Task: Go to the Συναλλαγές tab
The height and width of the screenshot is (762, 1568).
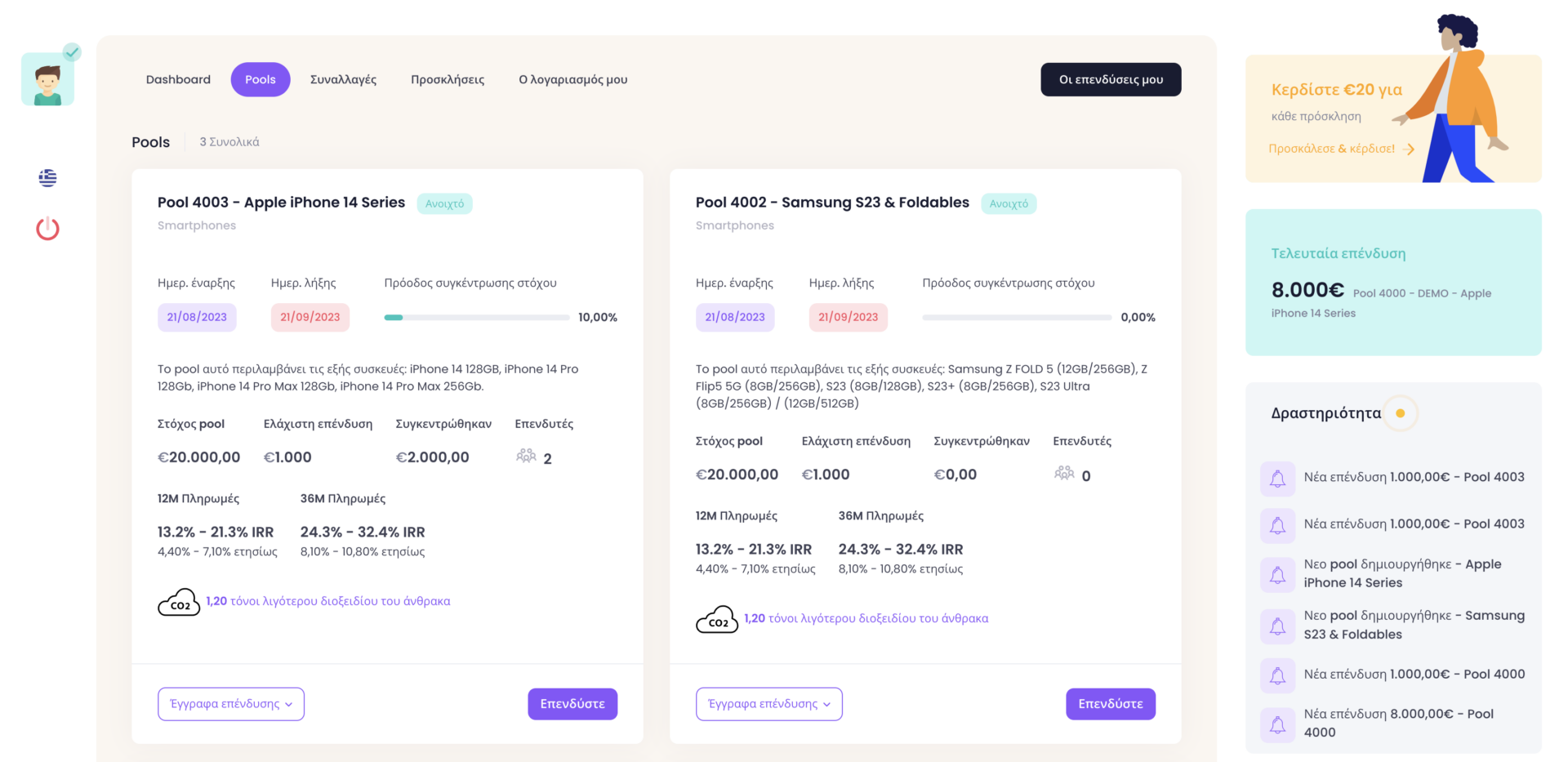Action: point(343,79)
